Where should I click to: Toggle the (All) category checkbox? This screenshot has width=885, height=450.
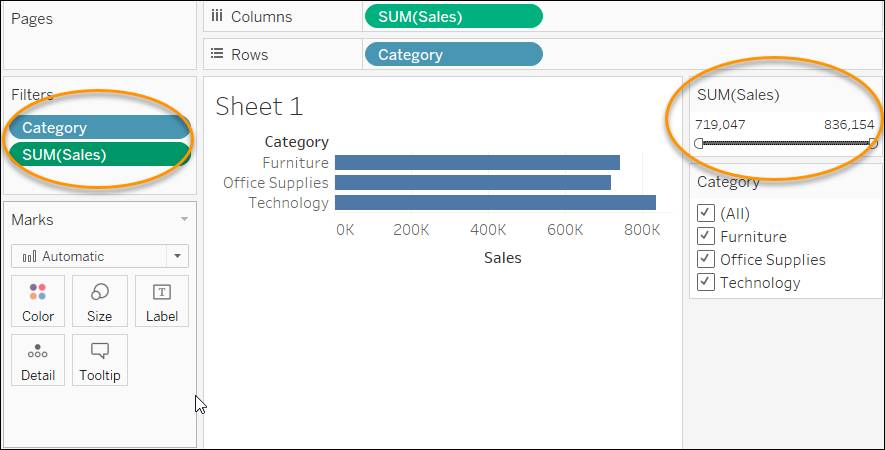[706, 213]
